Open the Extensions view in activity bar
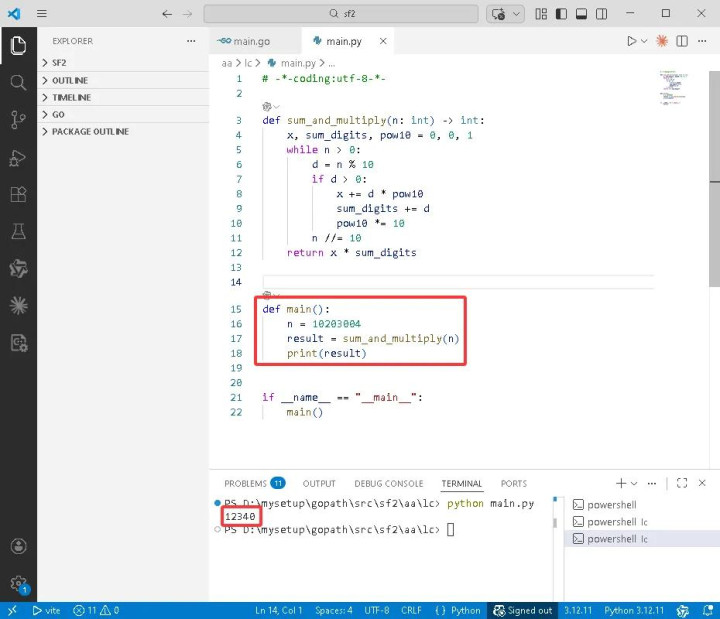 click(18, 194)
